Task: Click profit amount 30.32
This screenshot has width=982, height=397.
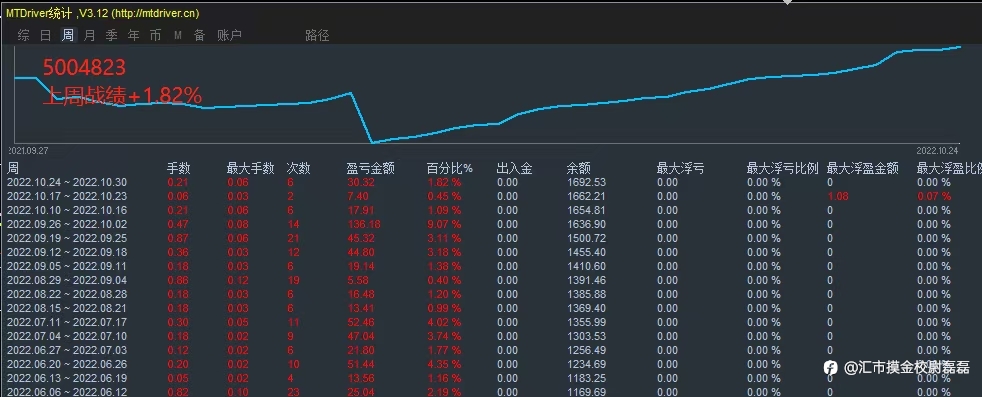Action: click(x=361, y=182)
